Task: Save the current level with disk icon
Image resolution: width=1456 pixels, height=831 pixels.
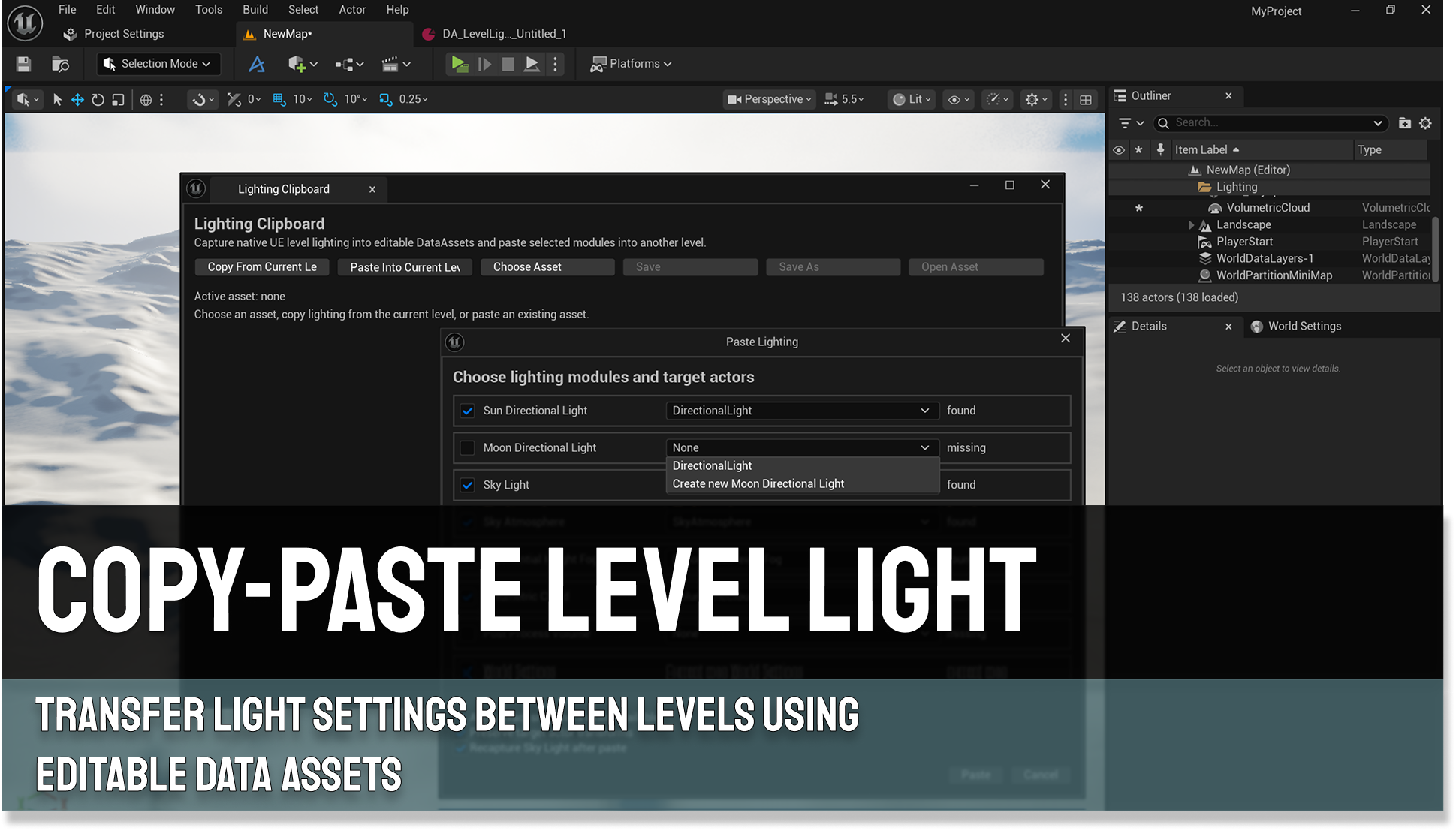Action: [x=23, y=64]
